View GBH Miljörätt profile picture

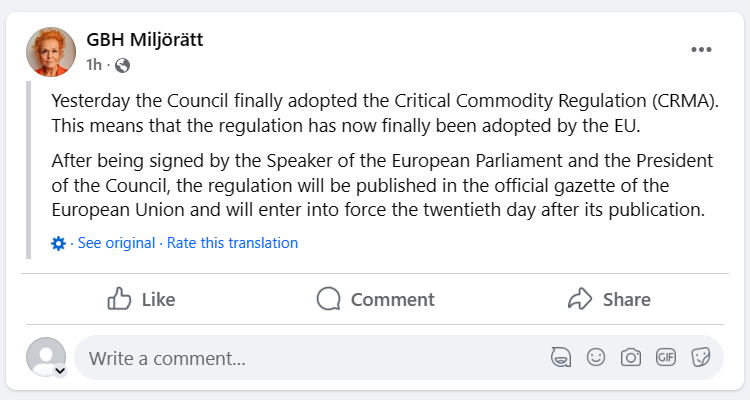[51, 52]
